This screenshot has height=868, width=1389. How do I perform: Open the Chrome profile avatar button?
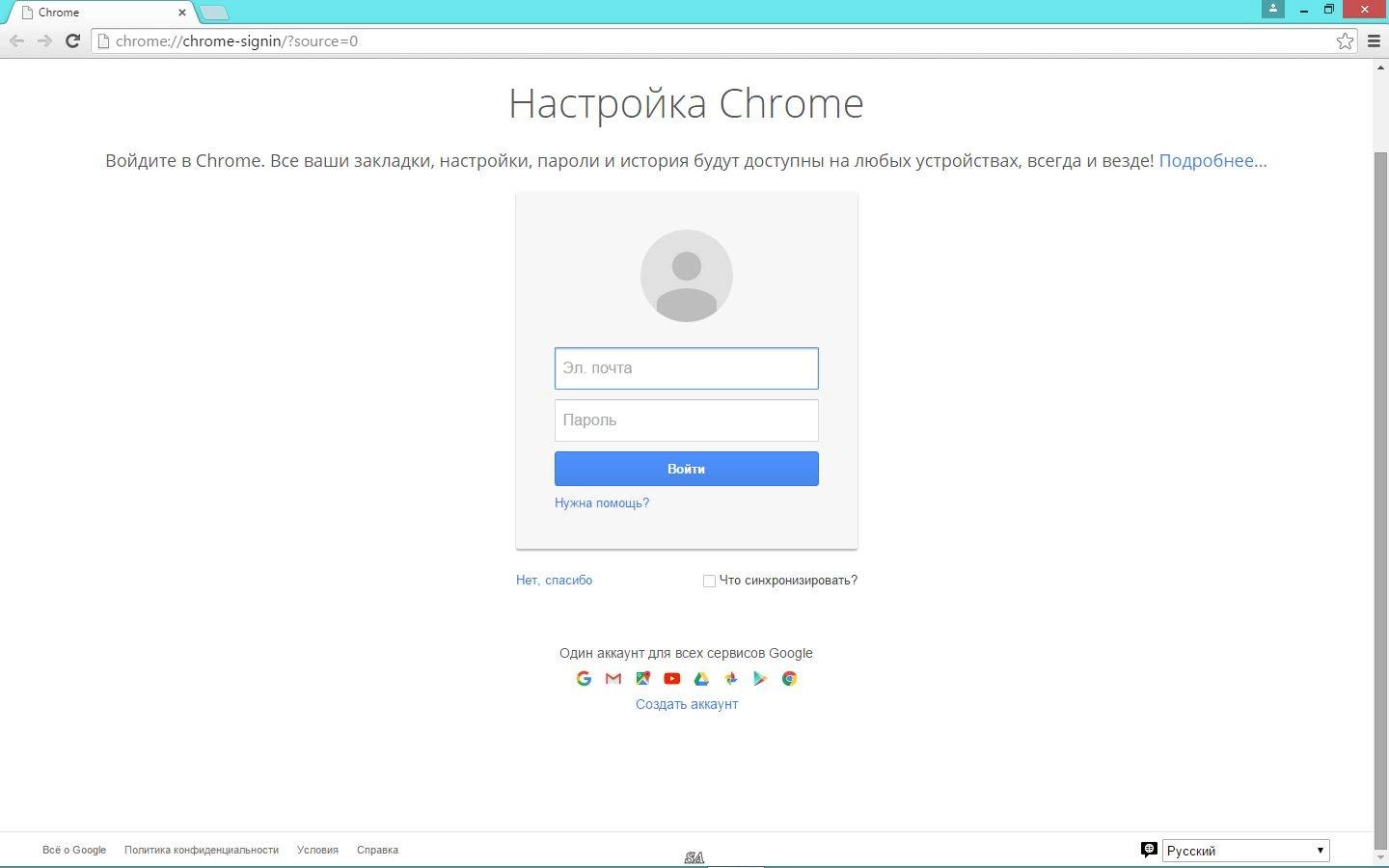[x=1273, y=9]
